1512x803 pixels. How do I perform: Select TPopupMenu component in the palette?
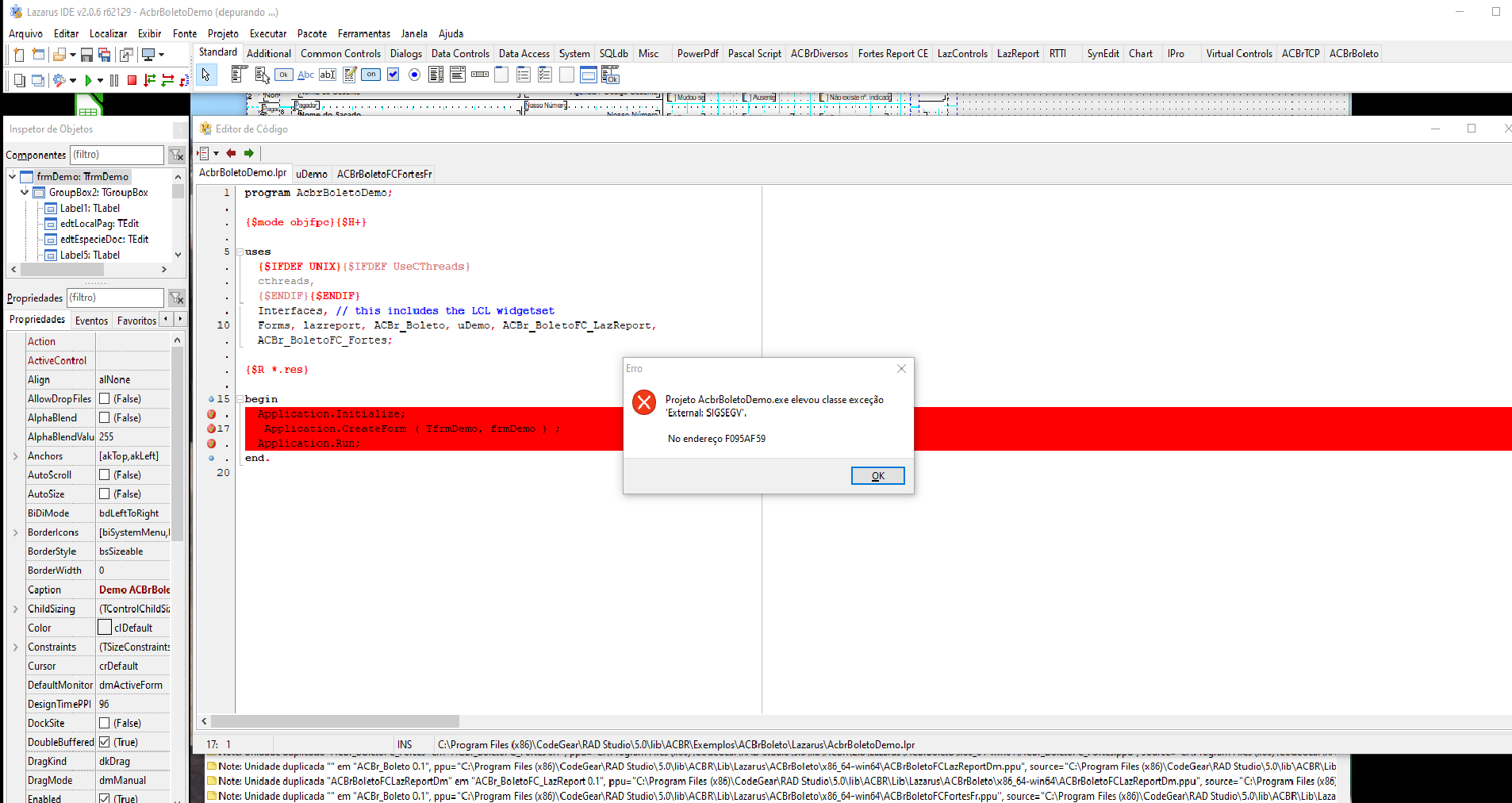point(262,75)
